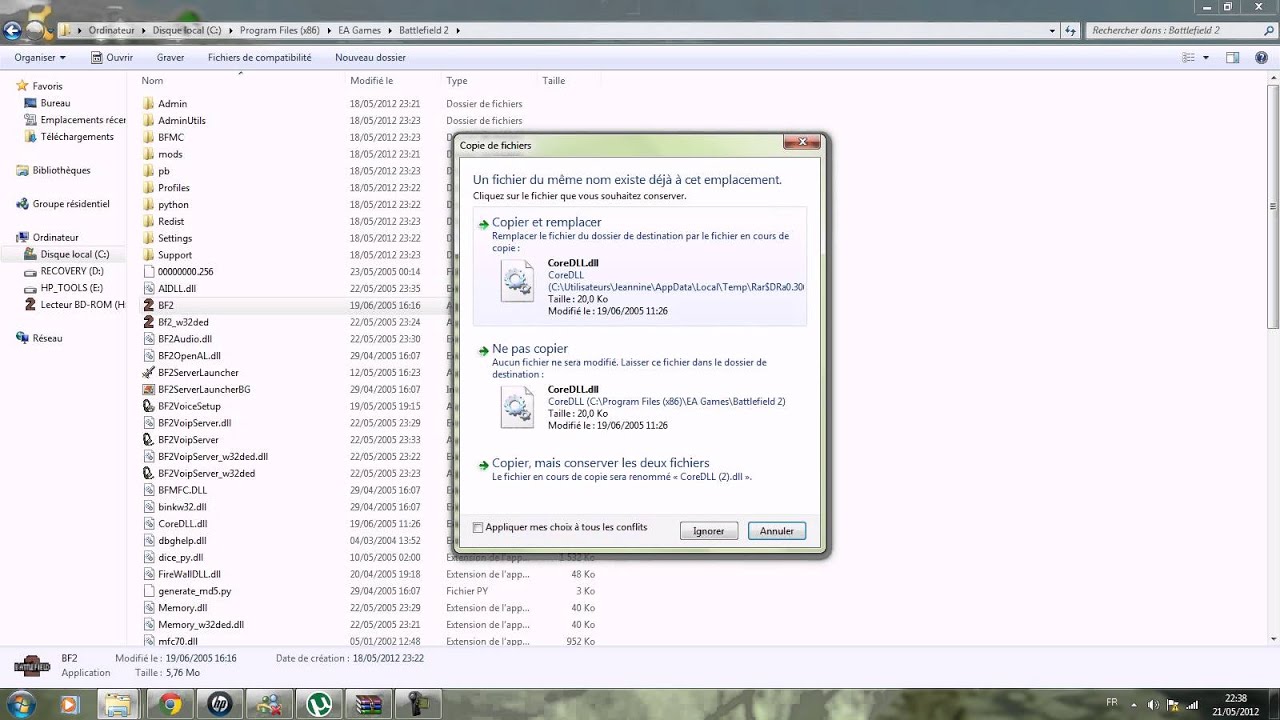Tick Appliquer mes choix à tous les conflits

pos(478,528)
